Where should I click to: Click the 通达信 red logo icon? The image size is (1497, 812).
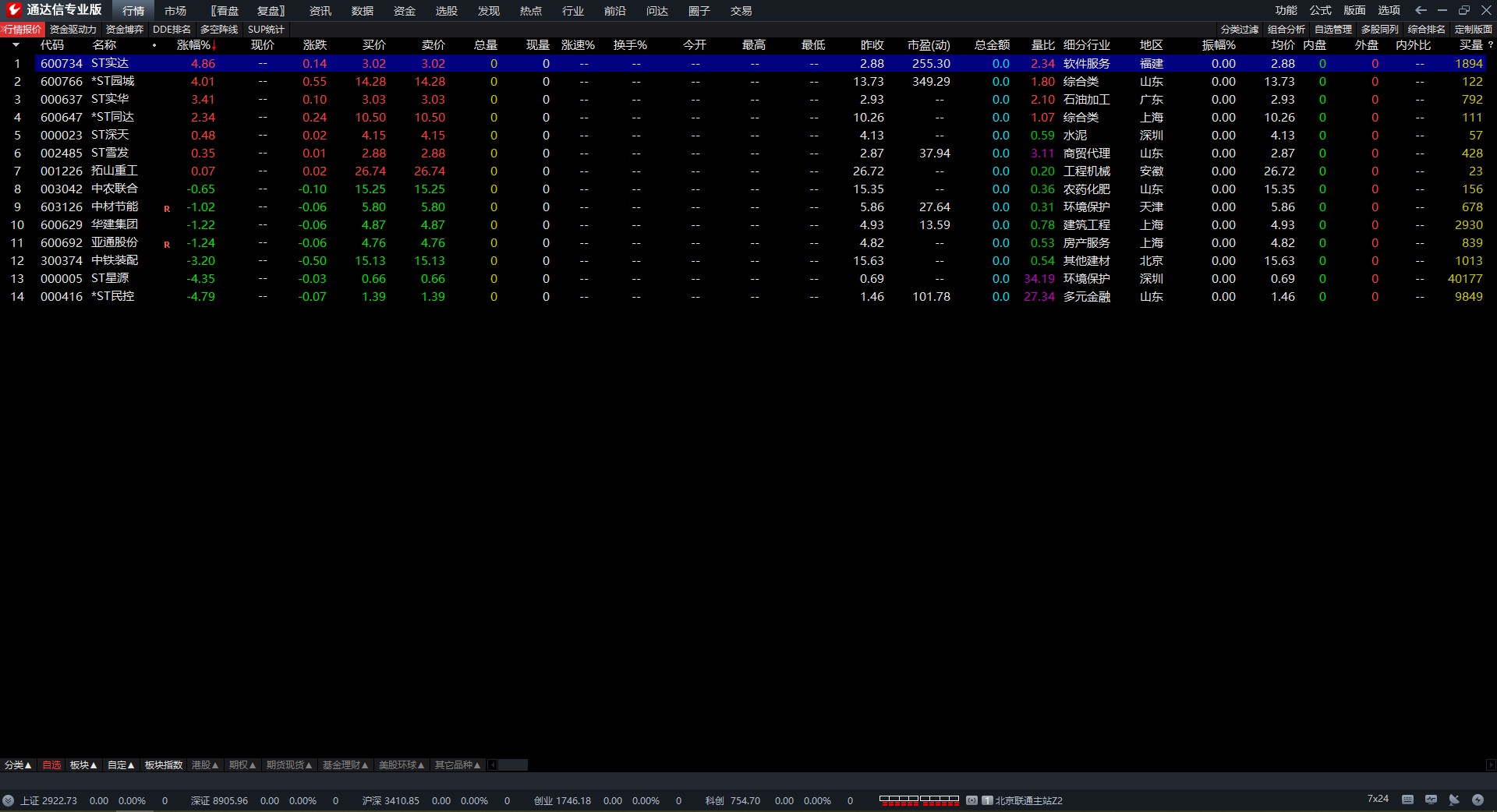click(13, 10)
